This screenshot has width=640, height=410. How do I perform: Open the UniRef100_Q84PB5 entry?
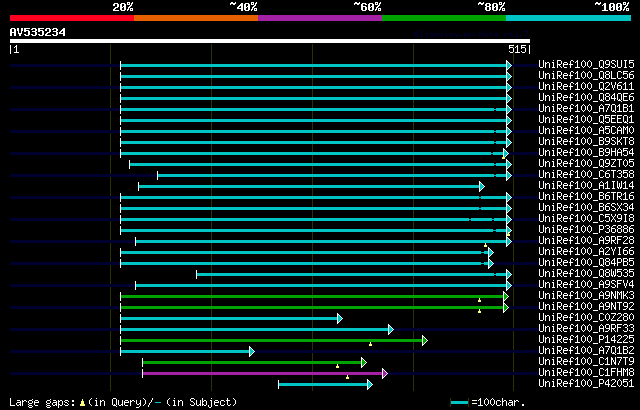coord(586,263)
